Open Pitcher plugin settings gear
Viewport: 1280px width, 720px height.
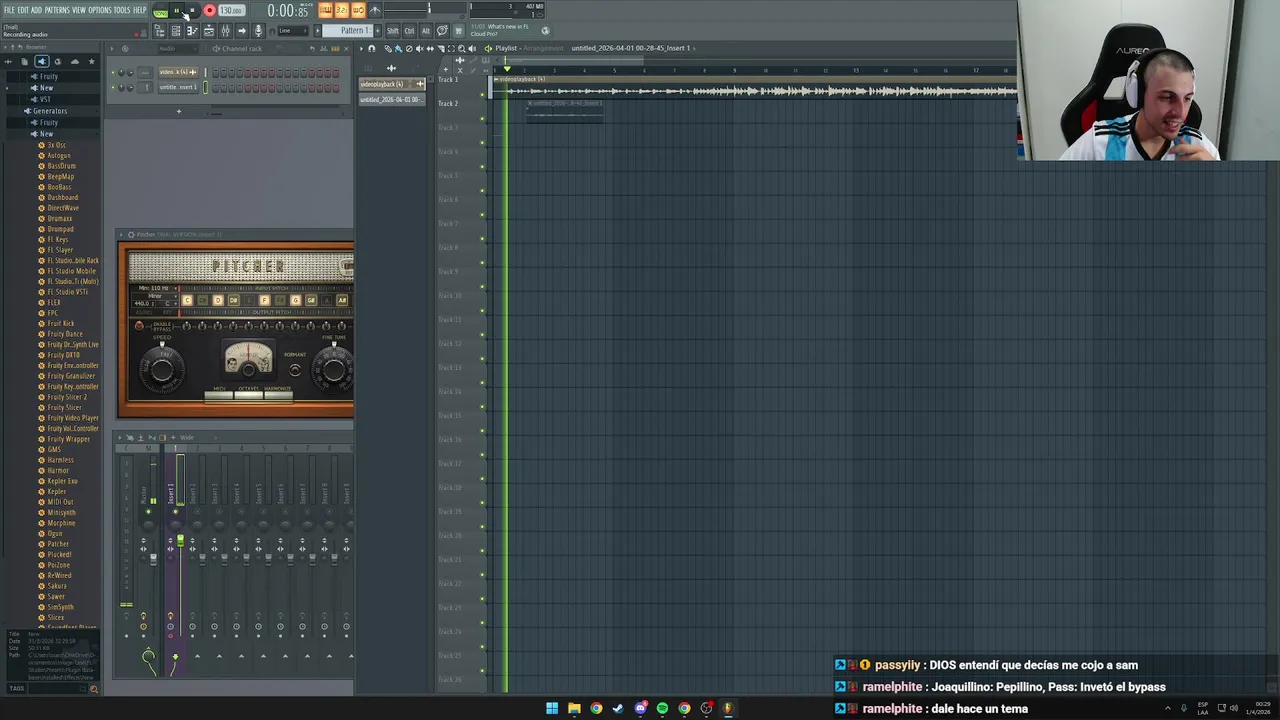(131, 235)
